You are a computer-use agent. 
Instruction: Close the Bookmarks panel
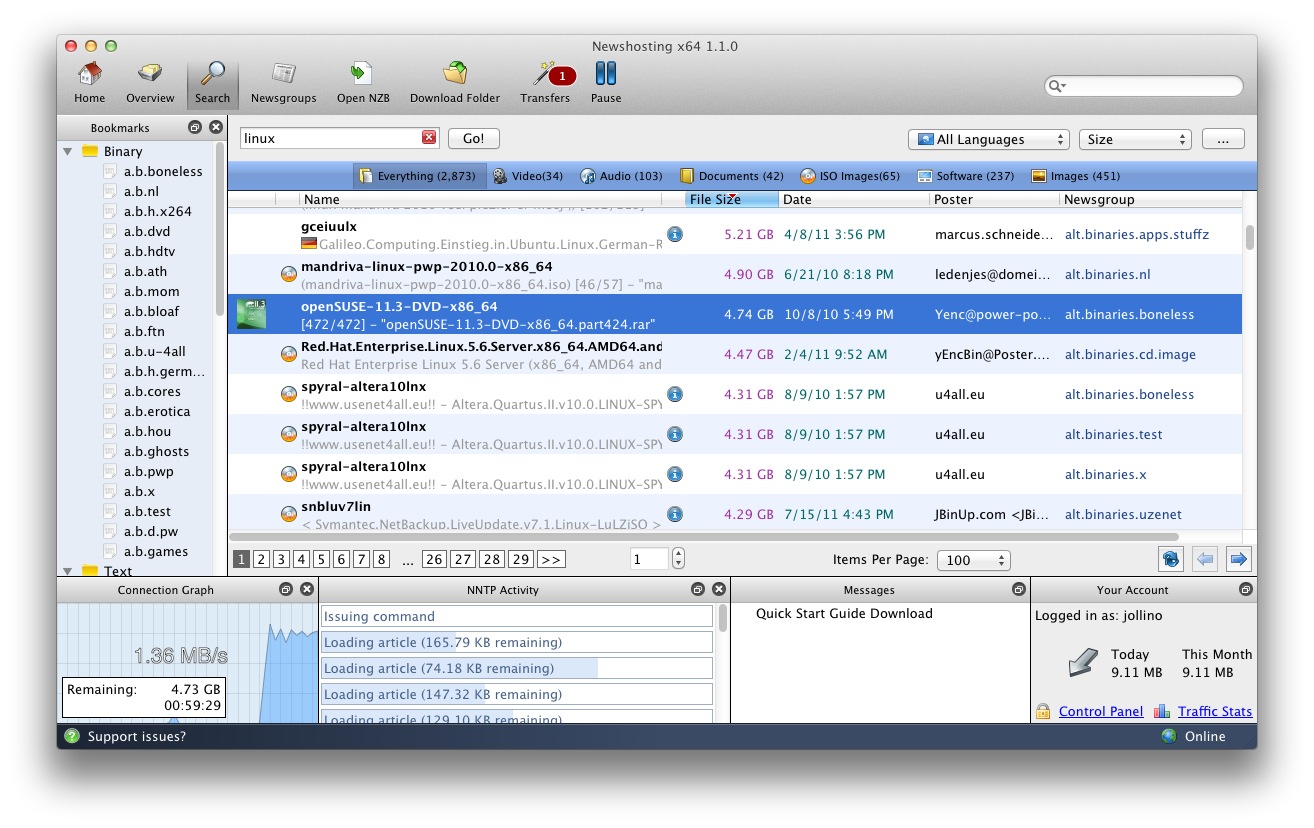point(215,128)
